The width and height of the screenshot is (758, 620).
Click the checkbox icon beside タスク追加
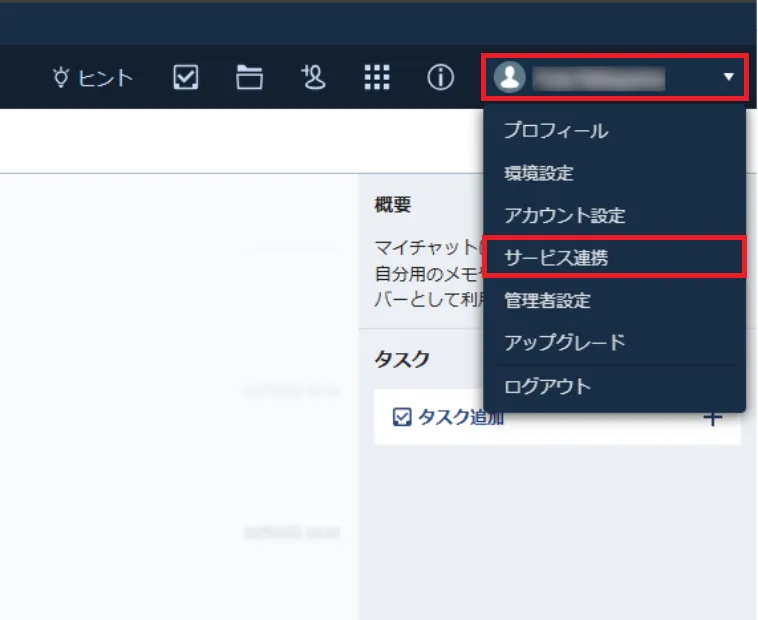coord(403,418)
